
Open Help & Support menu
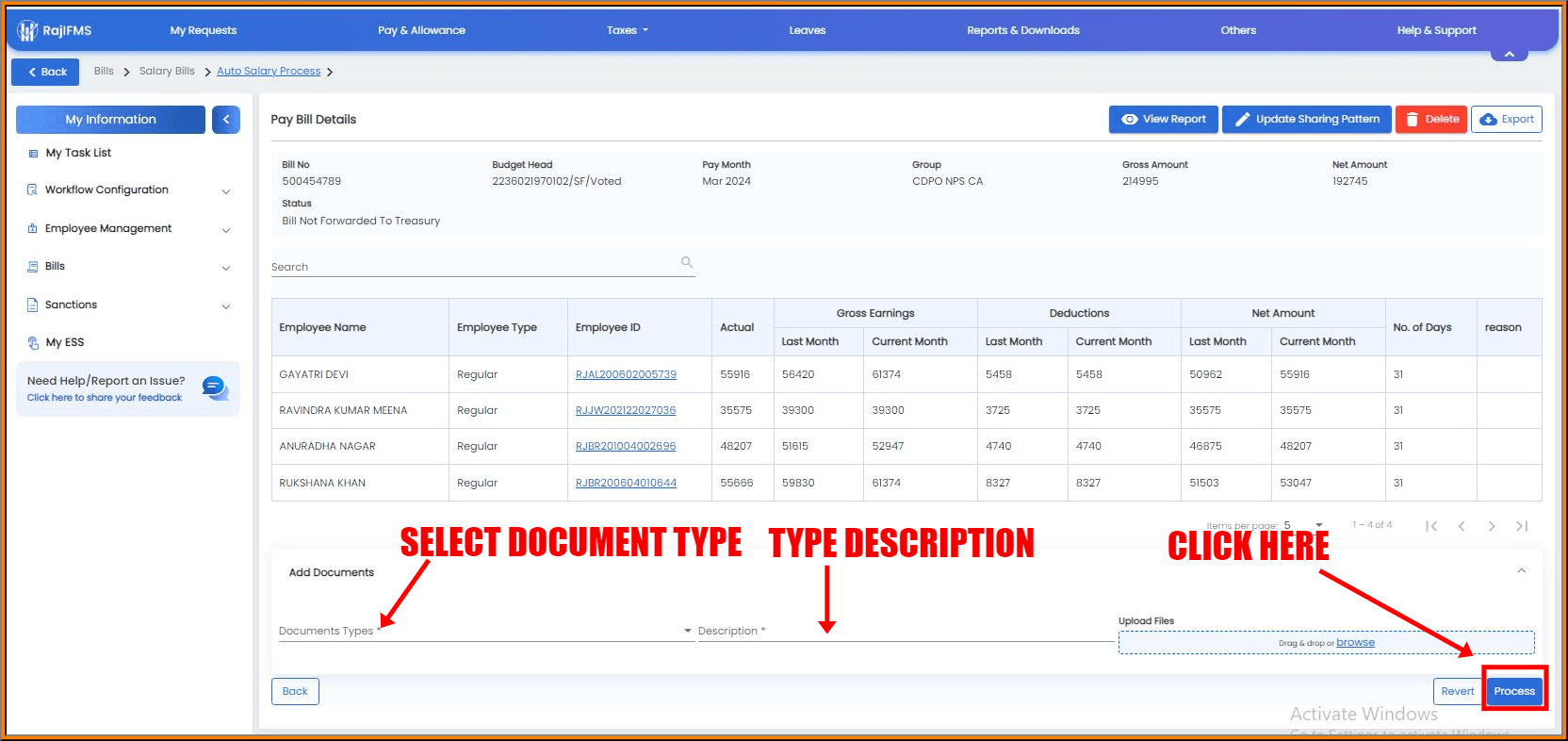click(x=1436, y=30)
